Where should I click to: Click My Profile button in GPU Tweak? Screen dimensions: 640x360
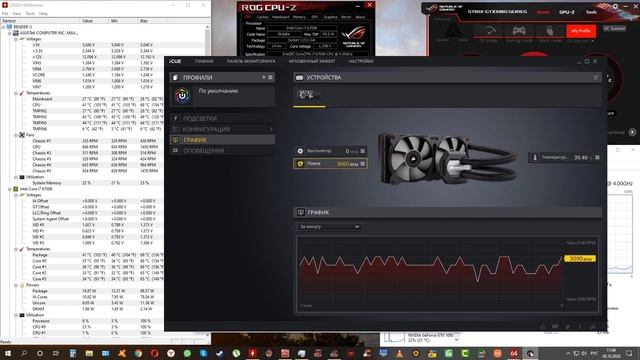[581, 31]
